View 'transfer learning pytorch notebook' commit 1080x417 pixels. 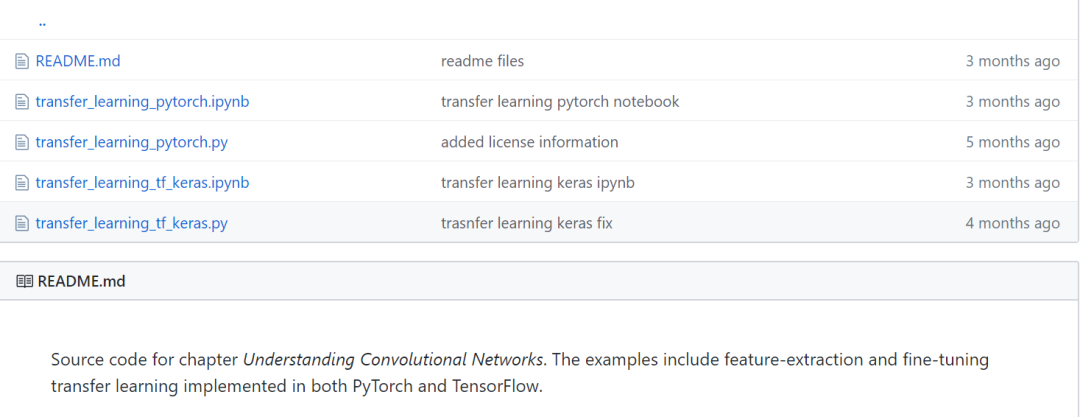(x=560, y=102)
